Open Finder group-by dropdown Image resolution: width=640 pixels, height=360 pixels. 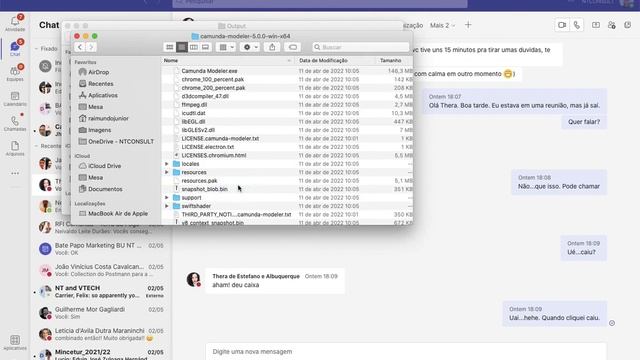click(226, 47)
